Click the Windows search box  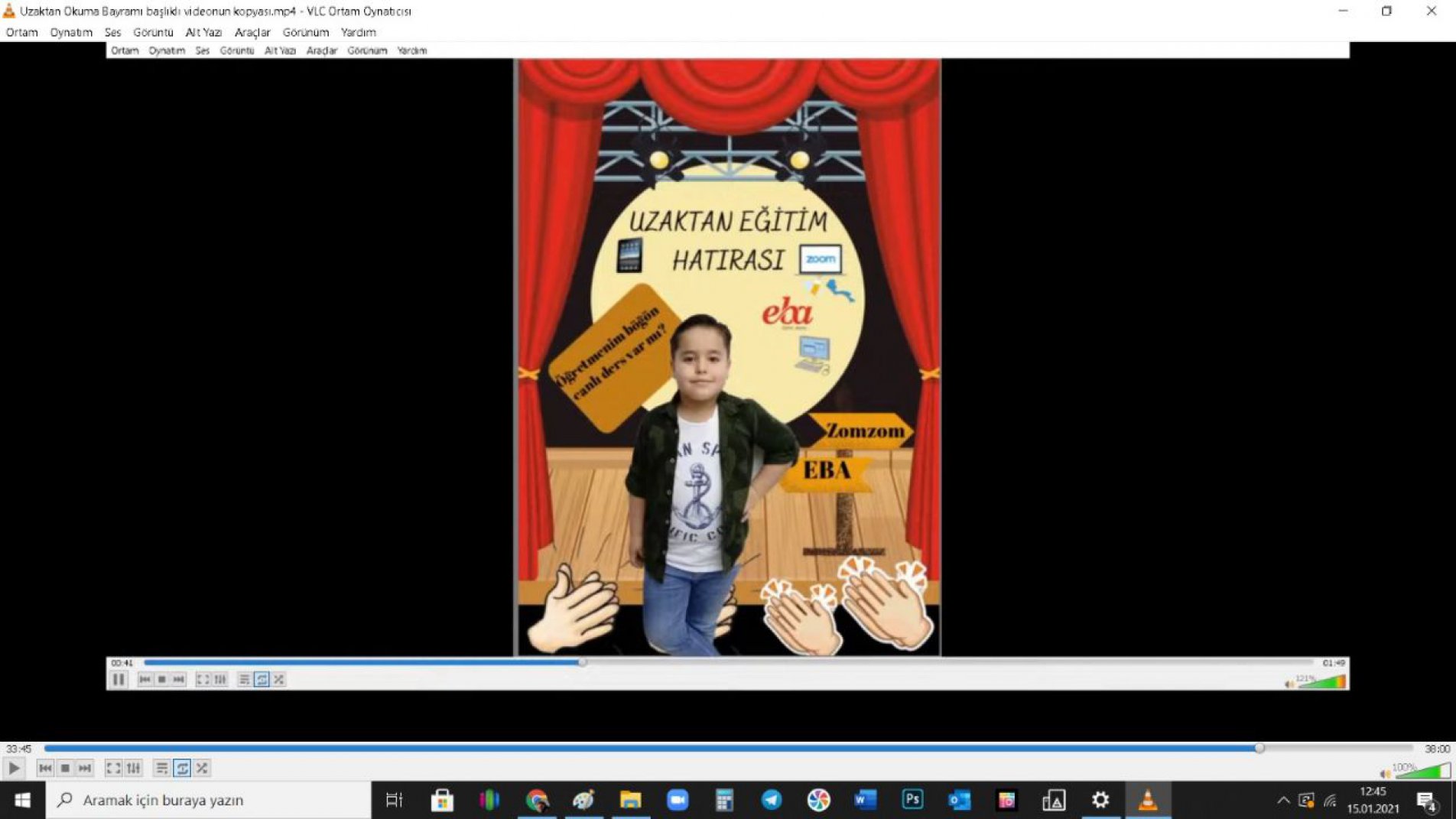pyautogui.click(x=208, y=800)
